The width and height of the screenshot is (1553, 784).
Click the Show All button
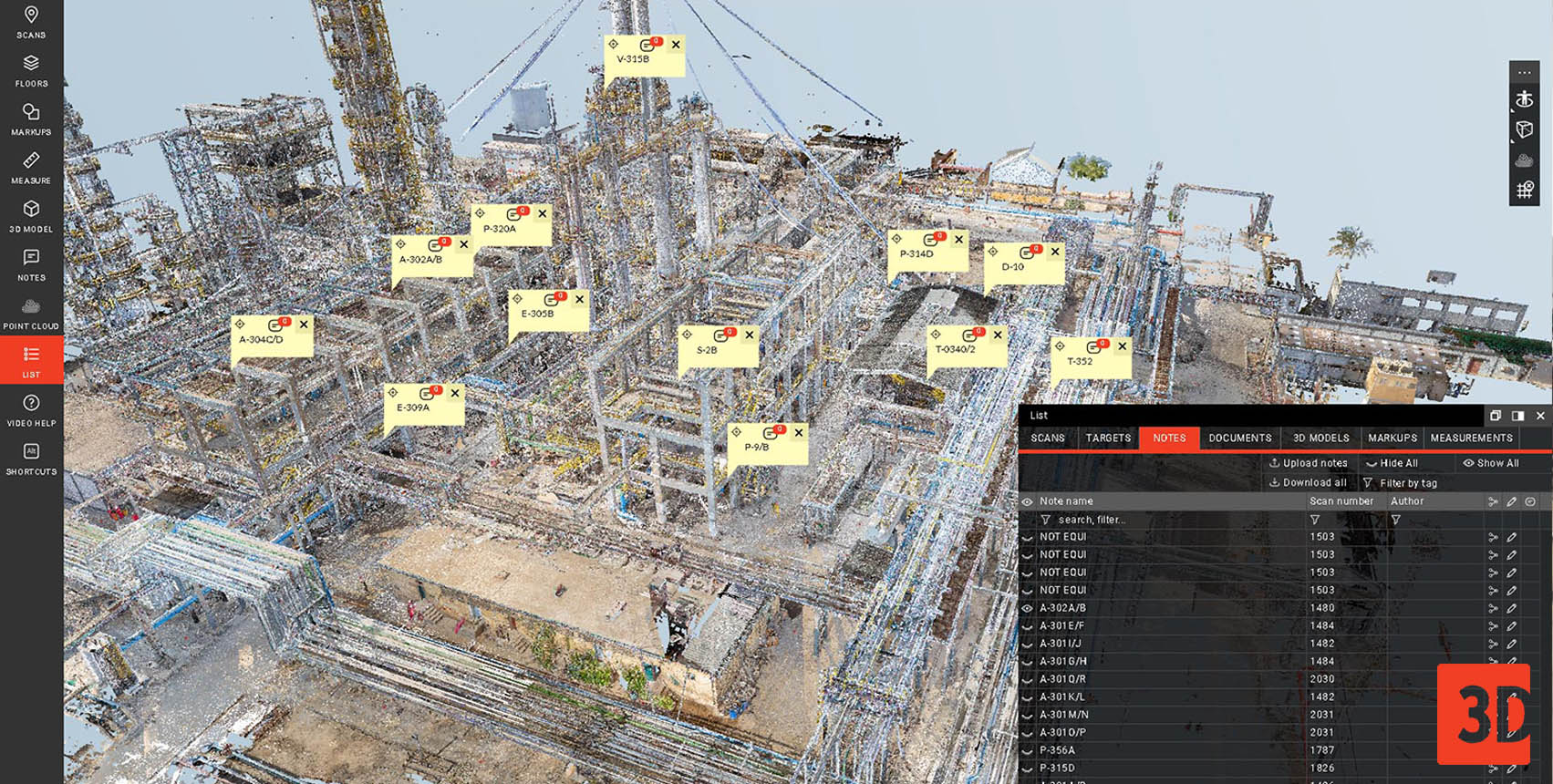click(1491, 463)
